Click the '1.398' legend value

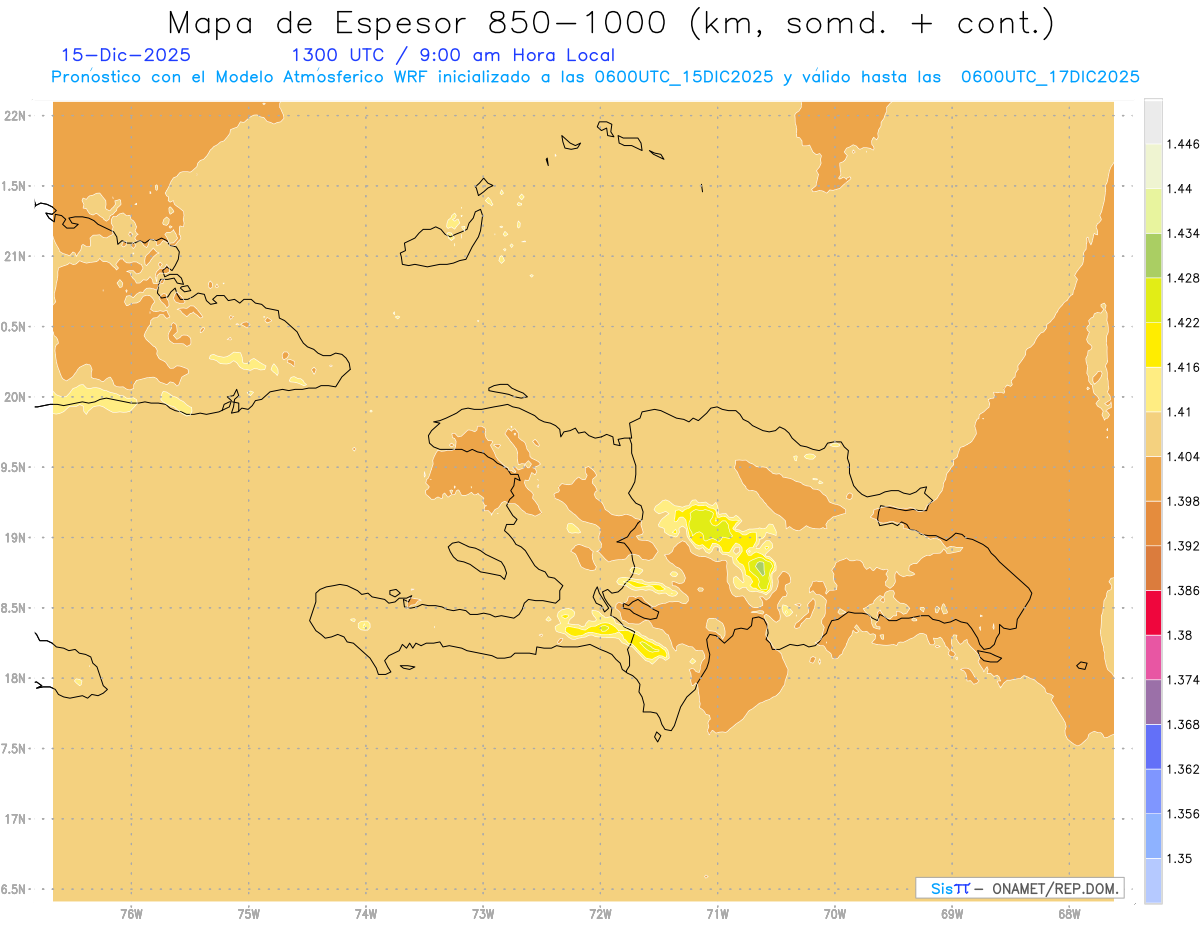[1184, 501]
